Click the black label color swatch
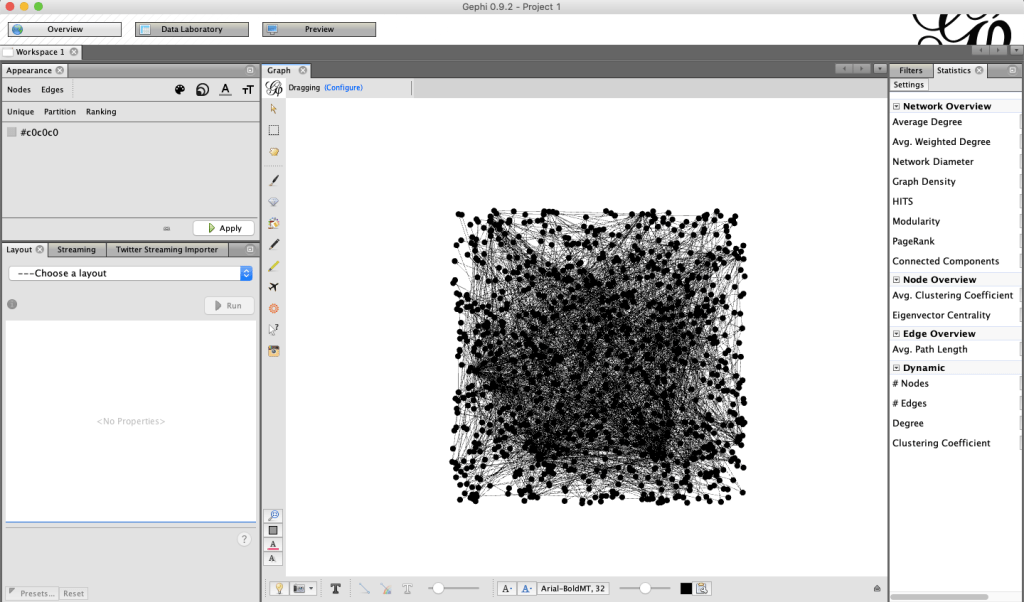 [x=686, y=588]
